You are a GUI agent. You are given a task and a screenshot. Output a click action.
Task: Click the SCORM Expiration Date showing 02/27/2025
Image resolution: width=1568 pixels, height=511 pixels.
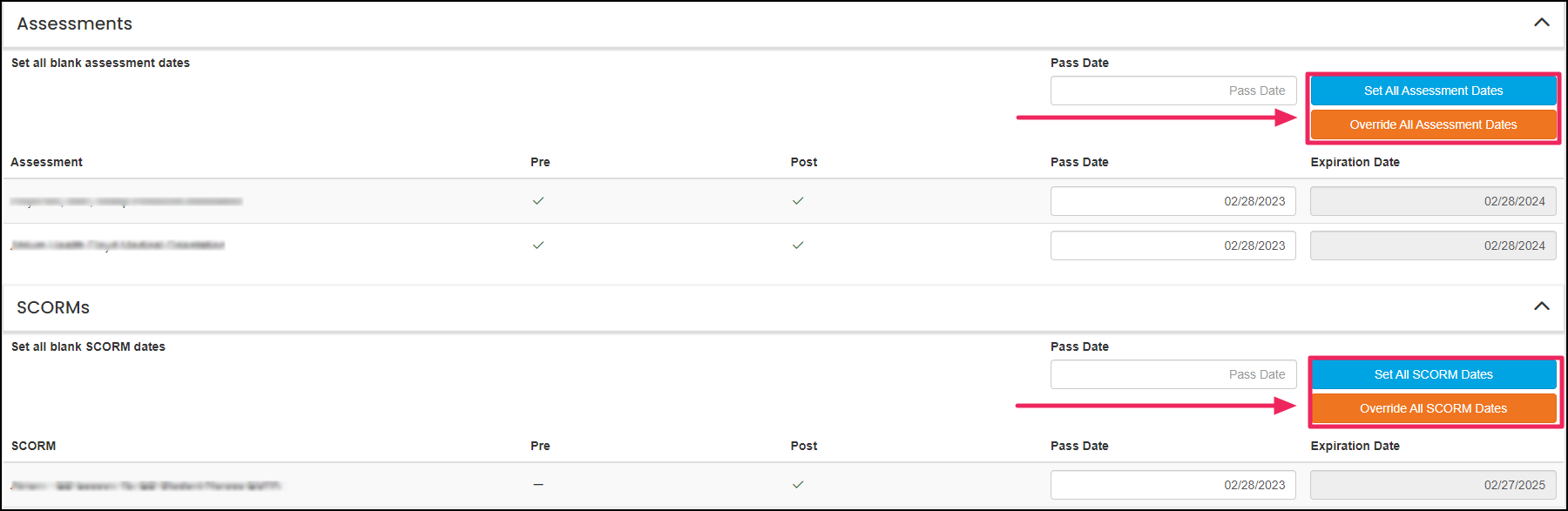pos(1433,484)
